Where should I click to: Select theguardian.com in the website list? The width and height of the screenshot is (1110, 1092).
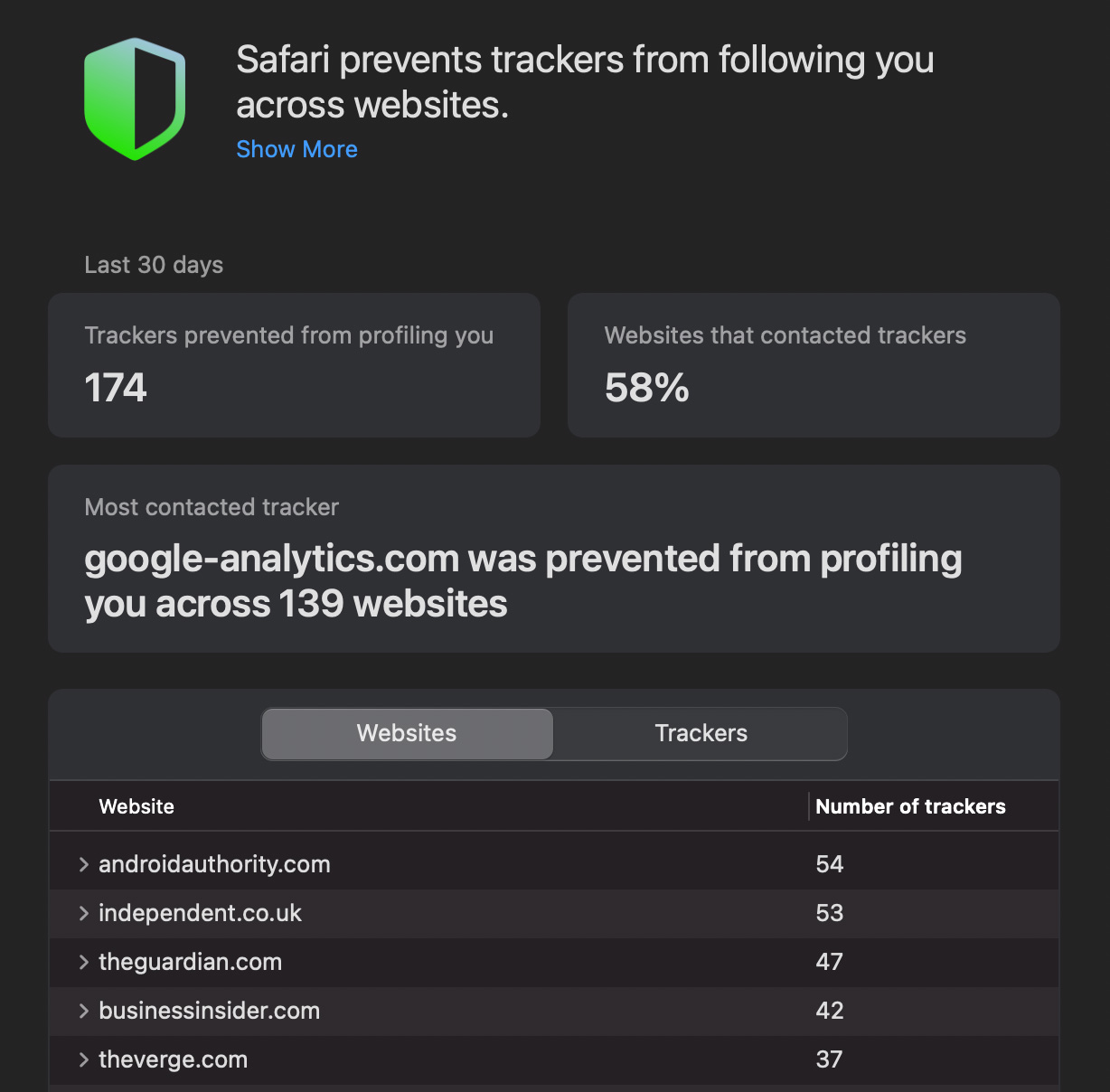(x=190, y=962)
